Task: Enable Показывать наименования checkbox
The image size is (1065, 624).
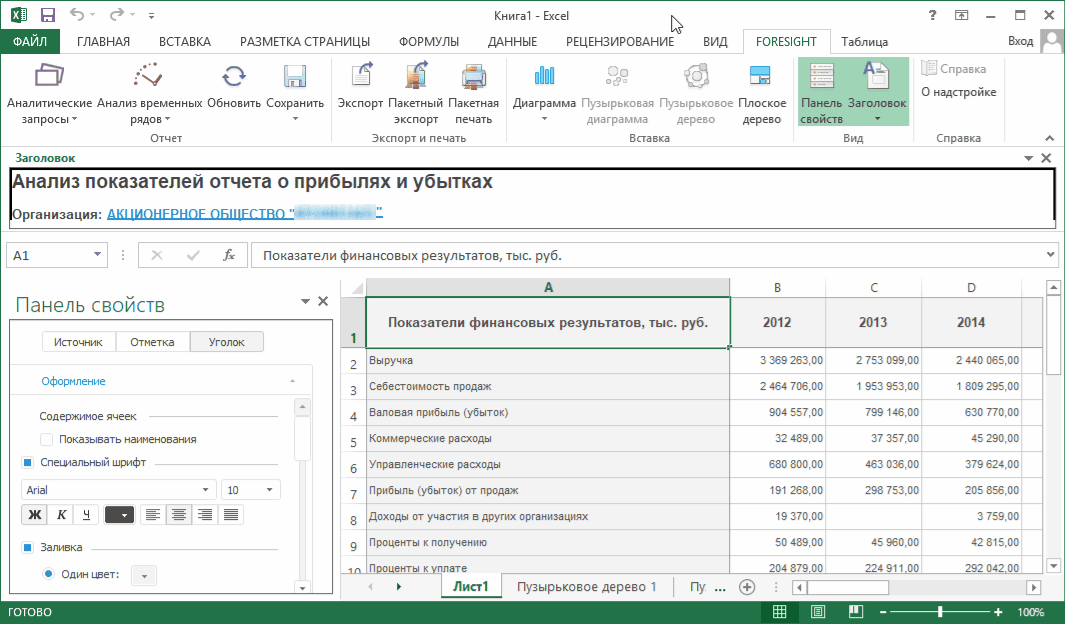Action: point(46,439)
